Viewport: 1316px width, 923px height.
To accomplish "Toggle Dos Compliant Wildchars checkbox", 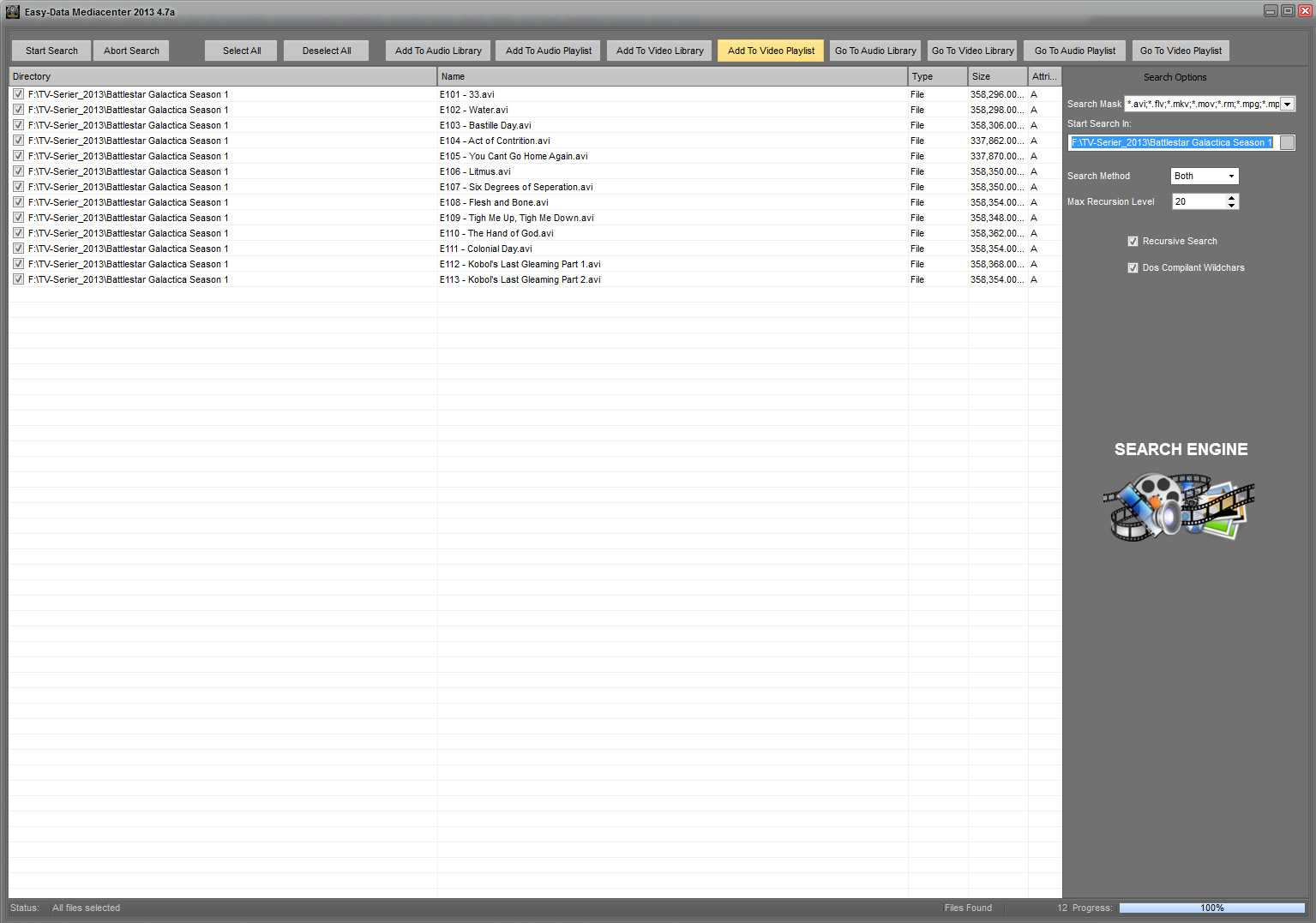I will (x=1133, y=268).
